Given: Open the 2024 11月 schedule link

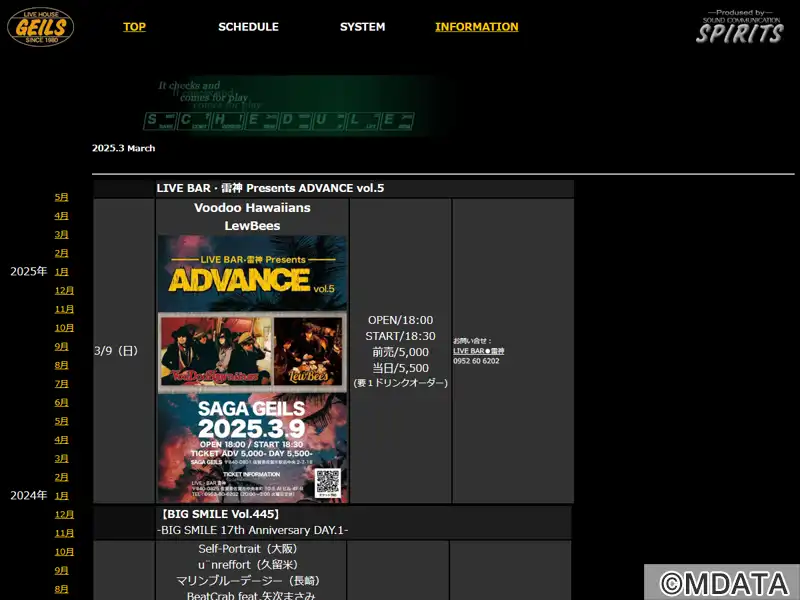Looking at the screenshot, I should (x=64, y=309).
